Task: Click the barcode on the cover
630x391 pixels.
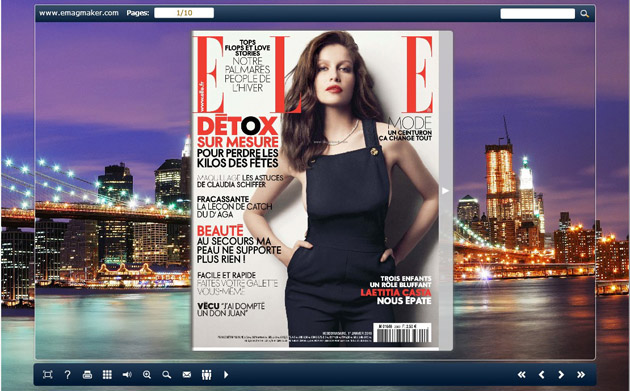Action: [402, 333]
